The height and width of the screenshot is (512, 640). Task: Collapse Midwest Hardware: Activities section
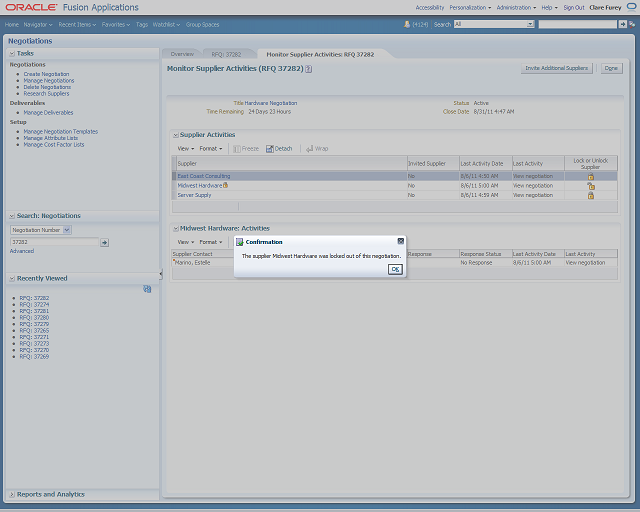pyautogui.click(x=176, y=229)
